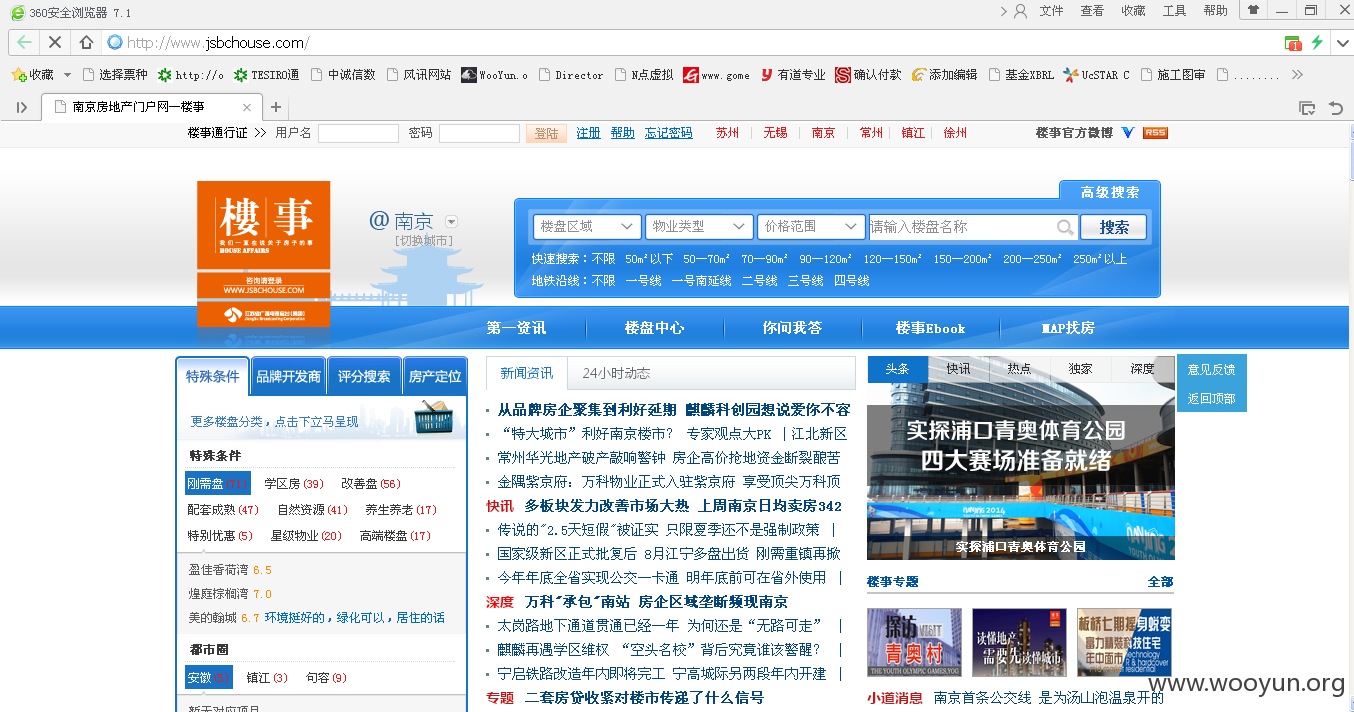
Task: Open the 楼盘区域 dropdown
Action: [587, 227]
